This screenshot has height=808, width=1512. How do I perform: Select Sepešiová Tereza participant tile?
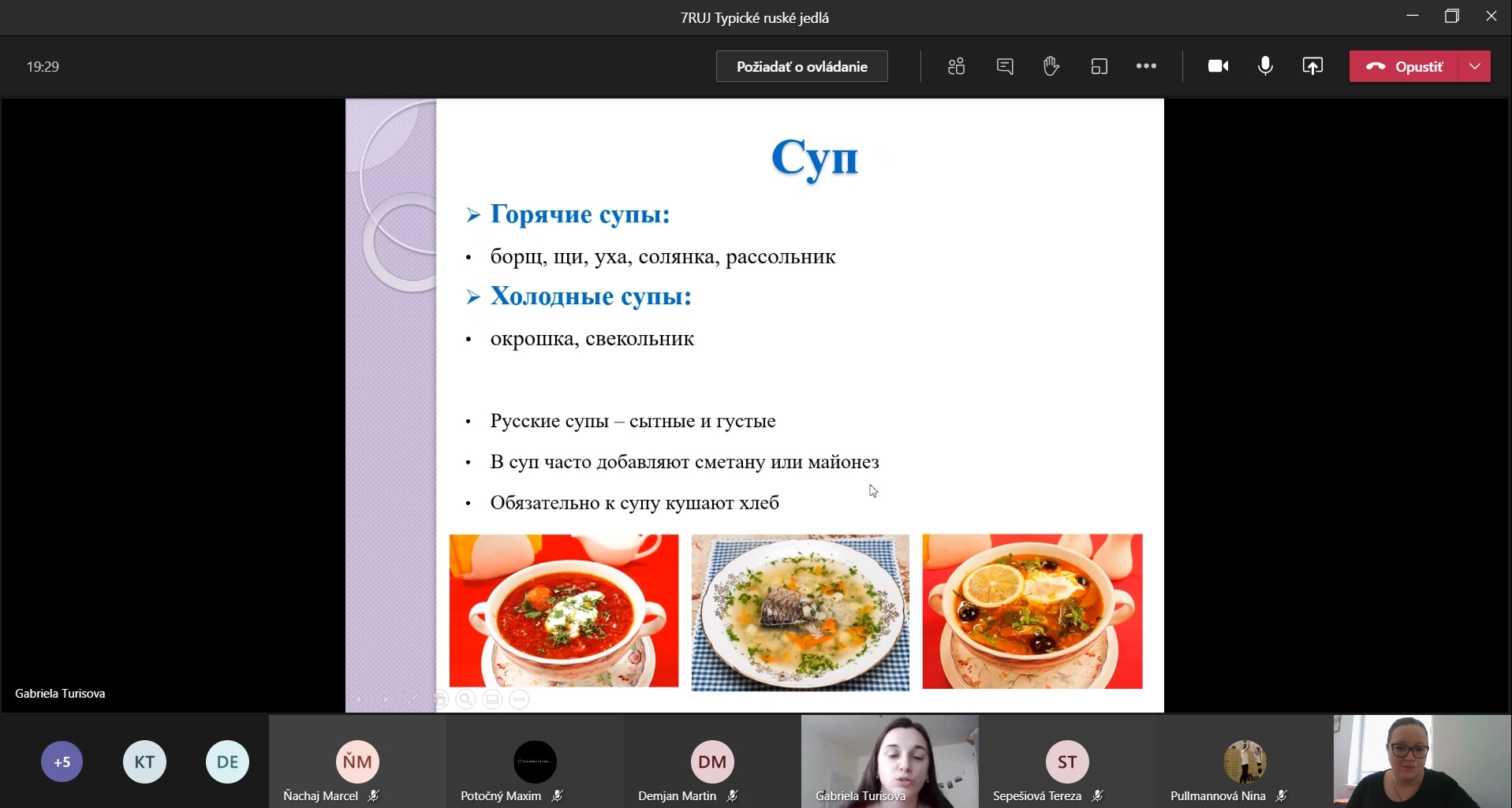(1067, 761)
